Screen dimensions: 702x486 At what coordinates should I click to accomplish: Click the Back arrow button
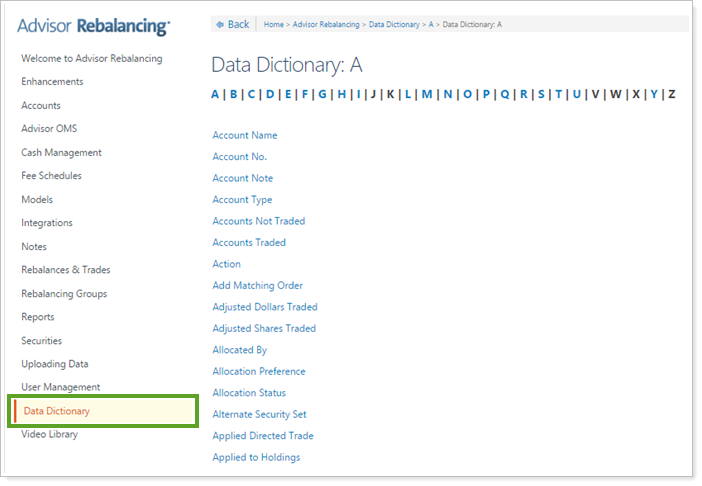click(233, 24)
